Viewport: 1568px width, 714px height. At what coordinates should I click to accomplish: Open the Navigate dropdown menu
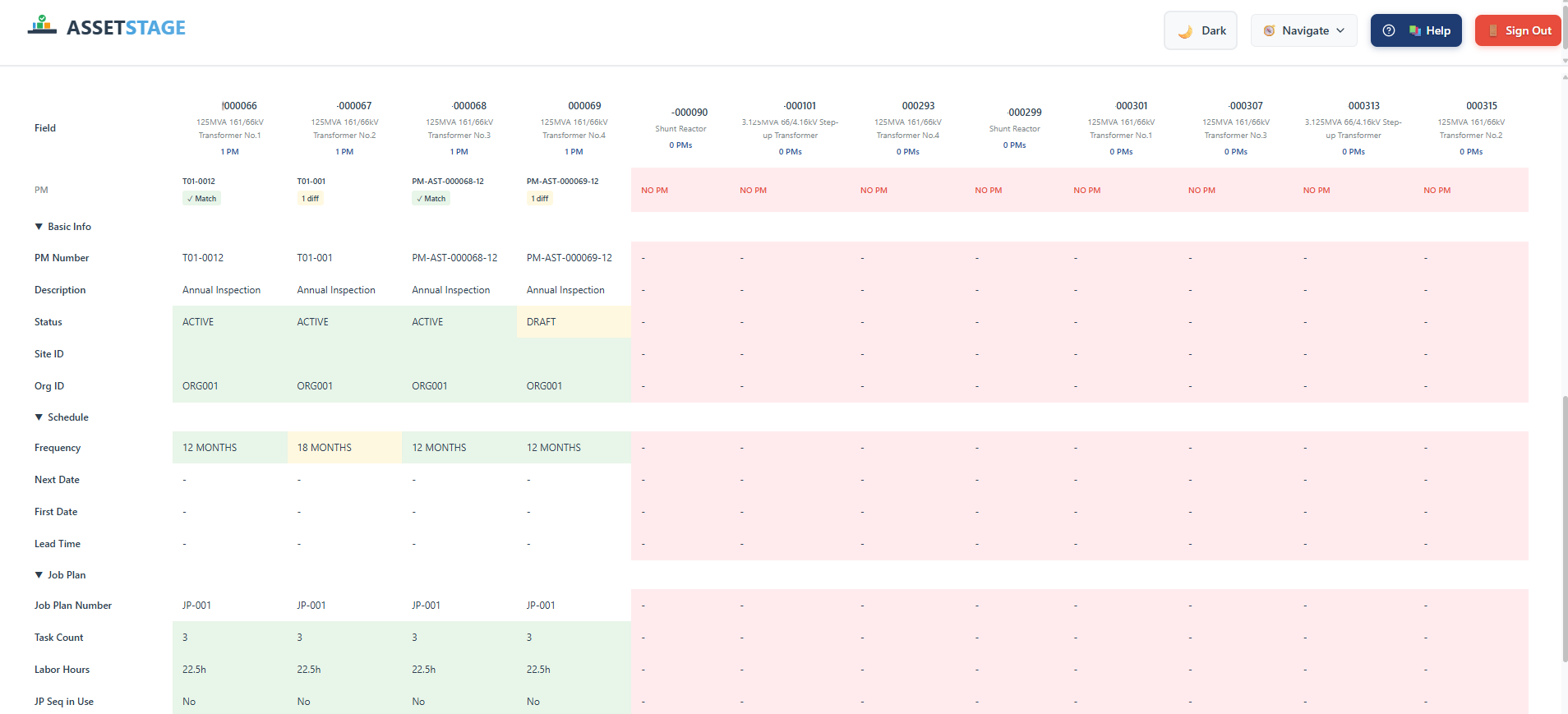coord(1304,31)
